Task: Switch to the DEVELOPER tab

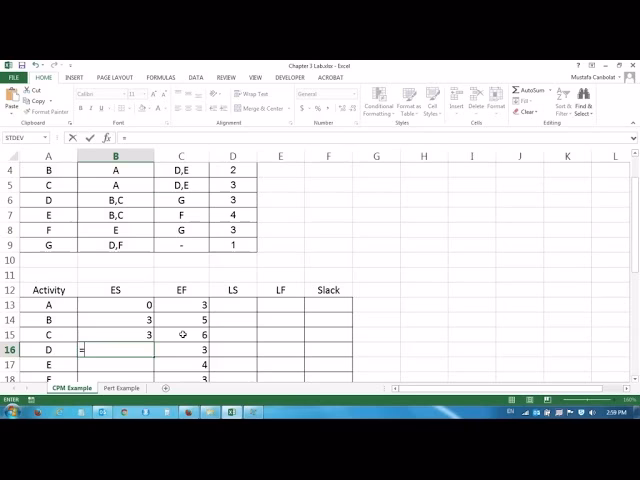Action: coord(290,78)
